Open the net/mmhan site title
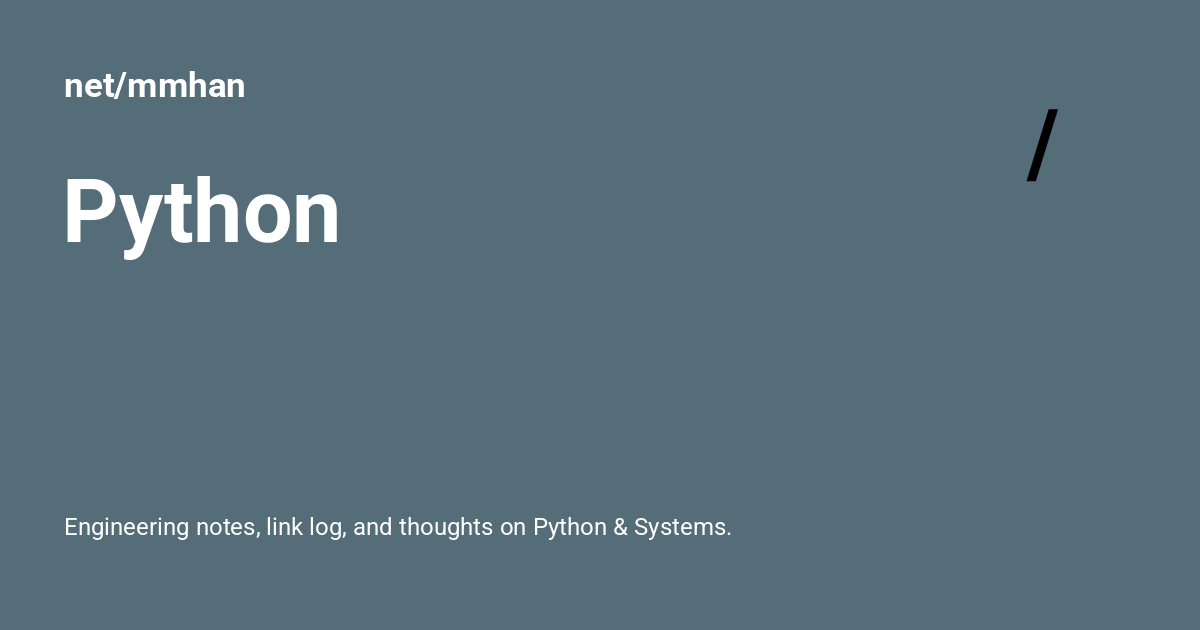 pyautogui.click(x=154, y=86)
